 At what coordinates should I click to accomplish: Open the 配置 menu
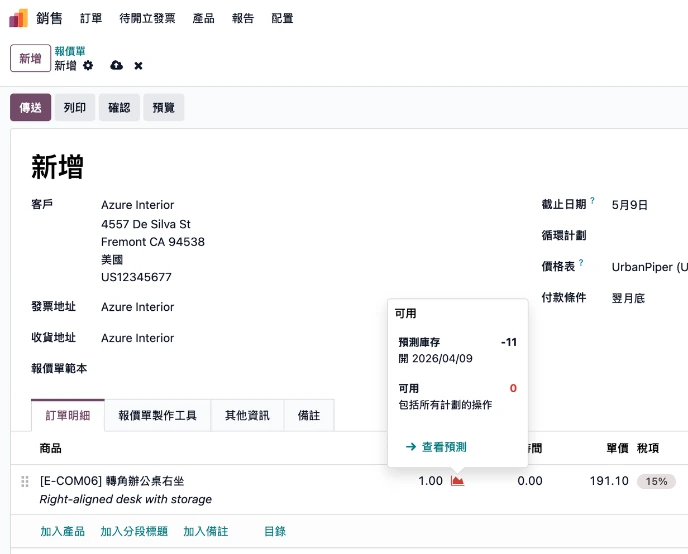(282, 18)
